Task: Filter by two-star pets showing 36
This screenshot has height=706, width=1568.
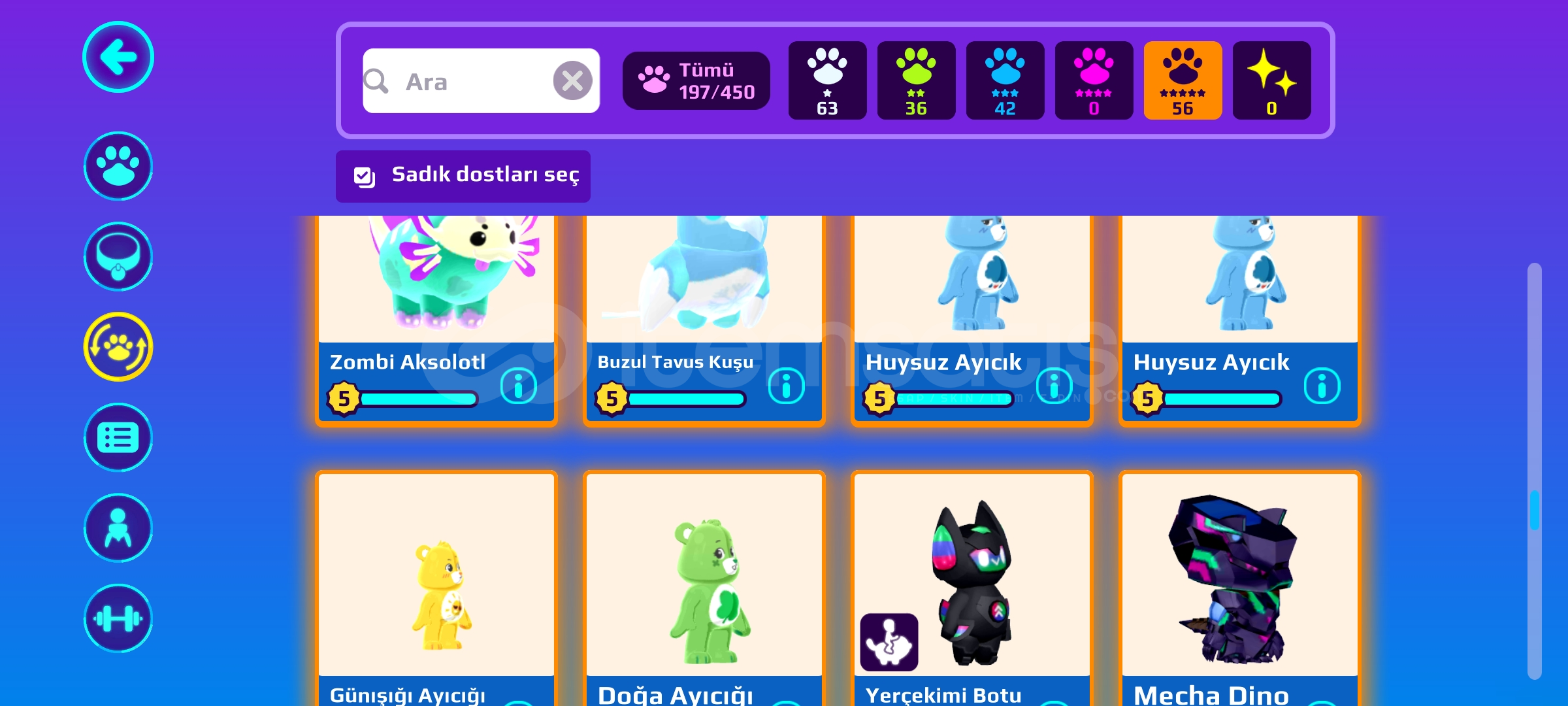Action: 916,80
